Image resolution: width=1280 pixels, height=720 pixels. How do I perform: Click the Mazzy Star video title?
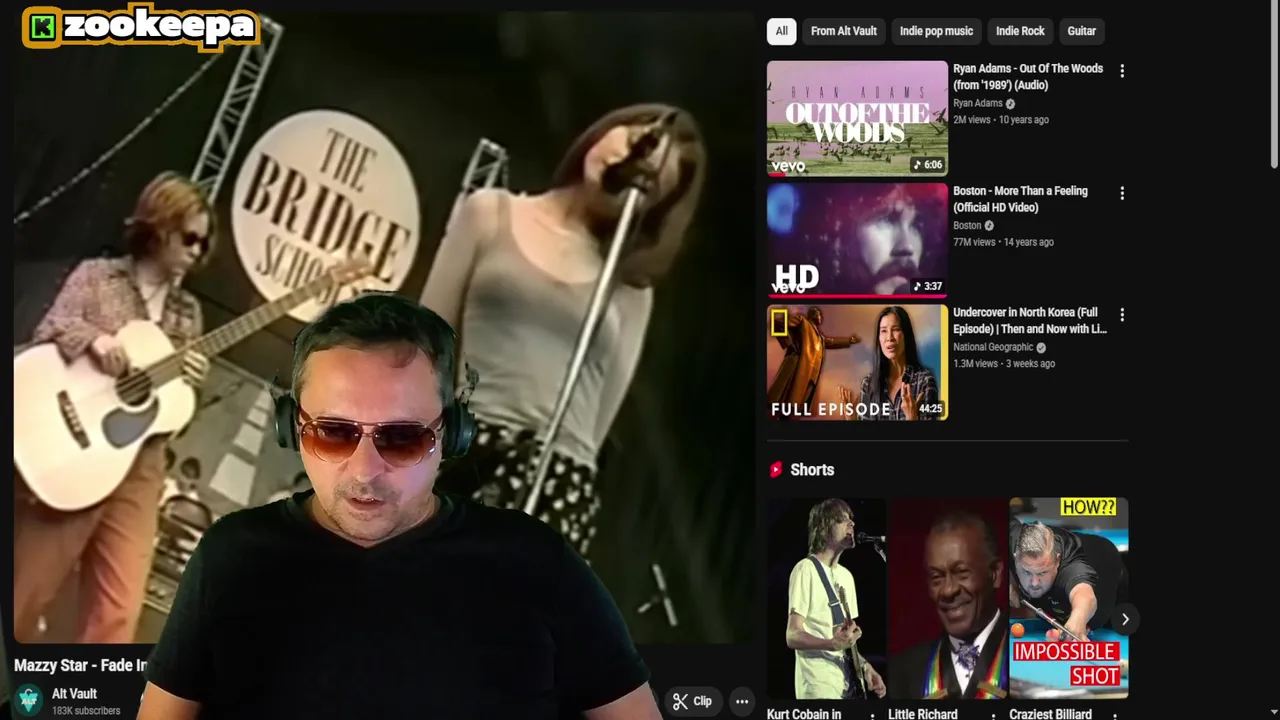click(80, 665)
